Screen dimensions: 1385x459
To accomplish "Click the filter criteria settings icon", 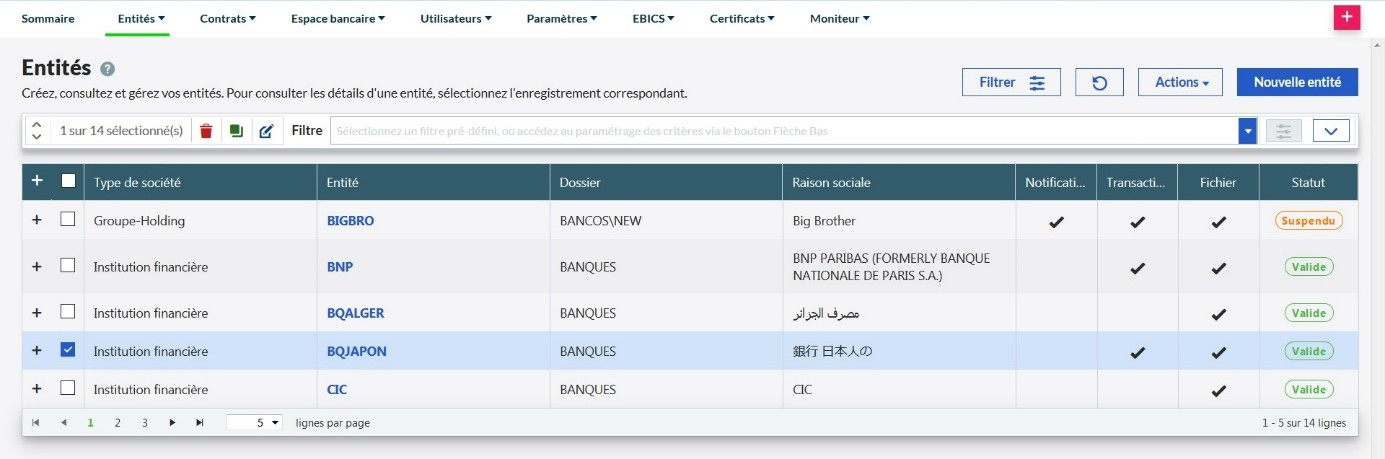I will pos(1284,131).
